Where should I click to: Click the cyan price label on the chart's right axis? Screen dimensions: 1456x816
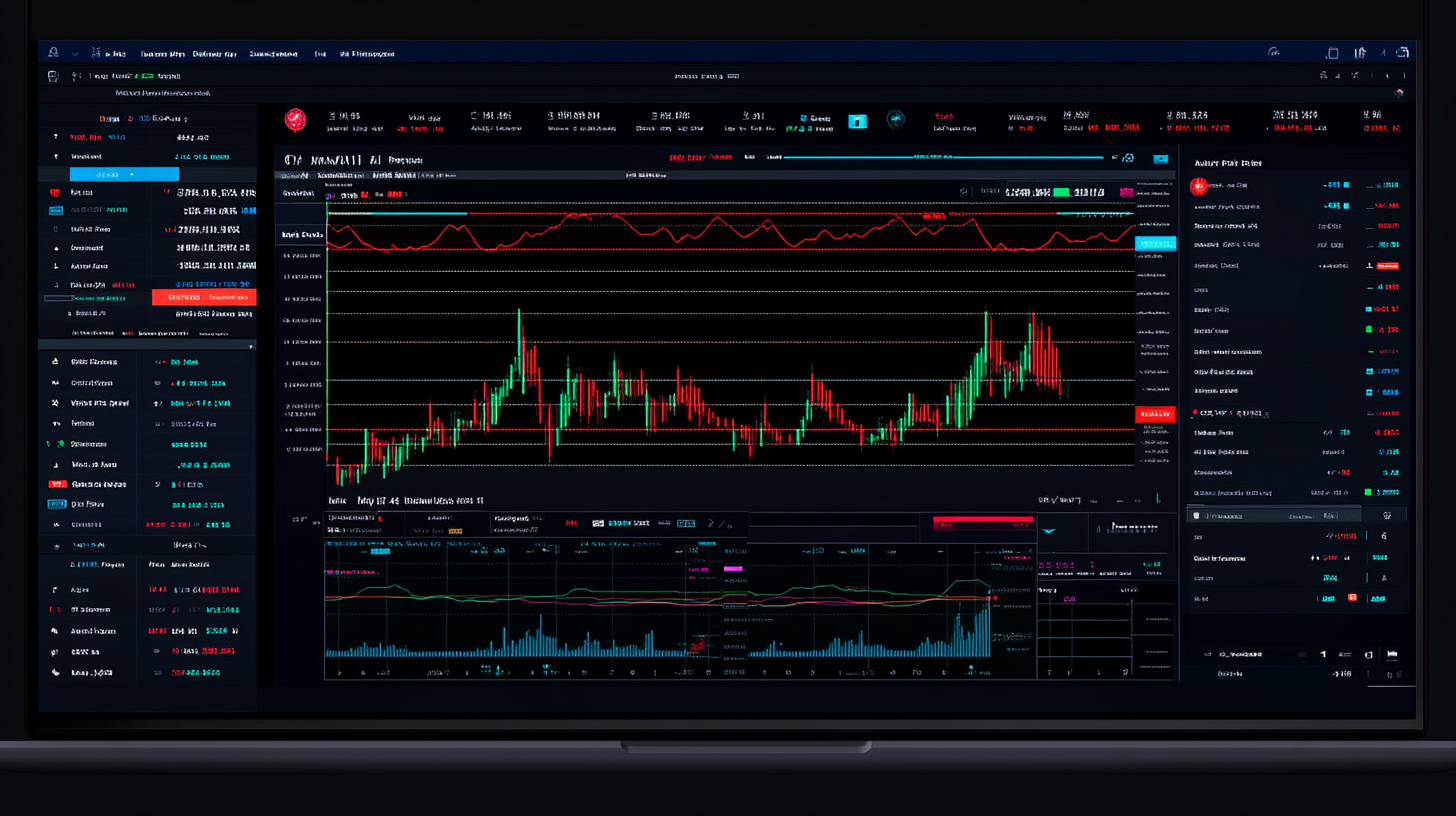pyautogui.click(x=1155, y=243)
